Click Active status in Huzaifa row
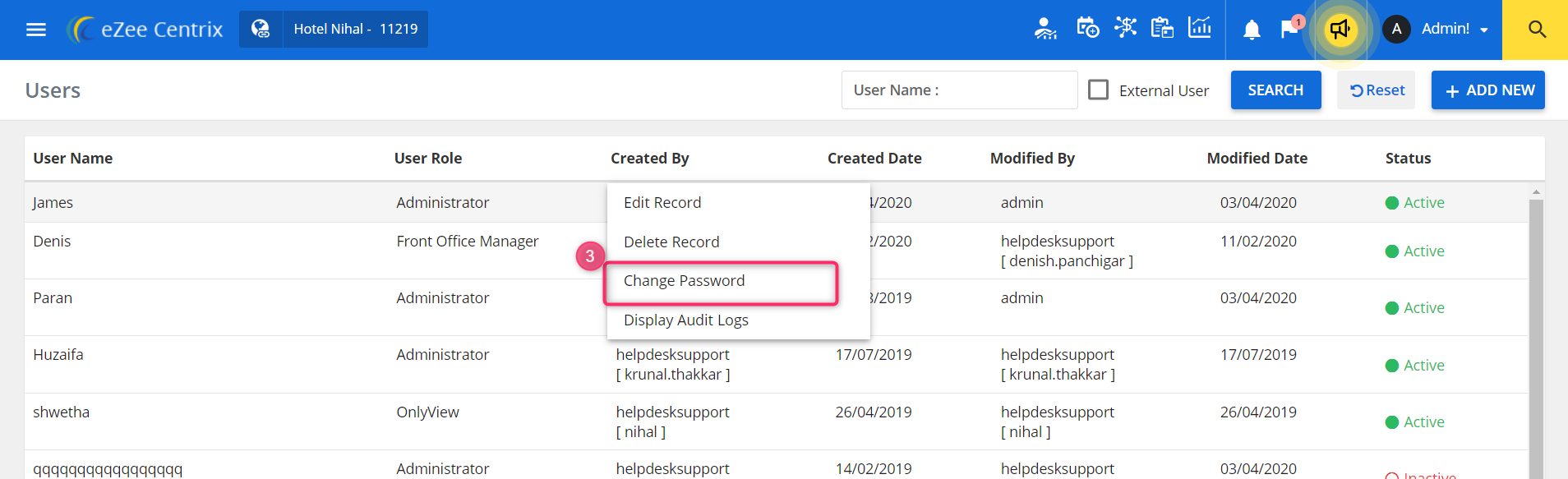This screenshot has width=1568, height=479. coord(1415,365)
